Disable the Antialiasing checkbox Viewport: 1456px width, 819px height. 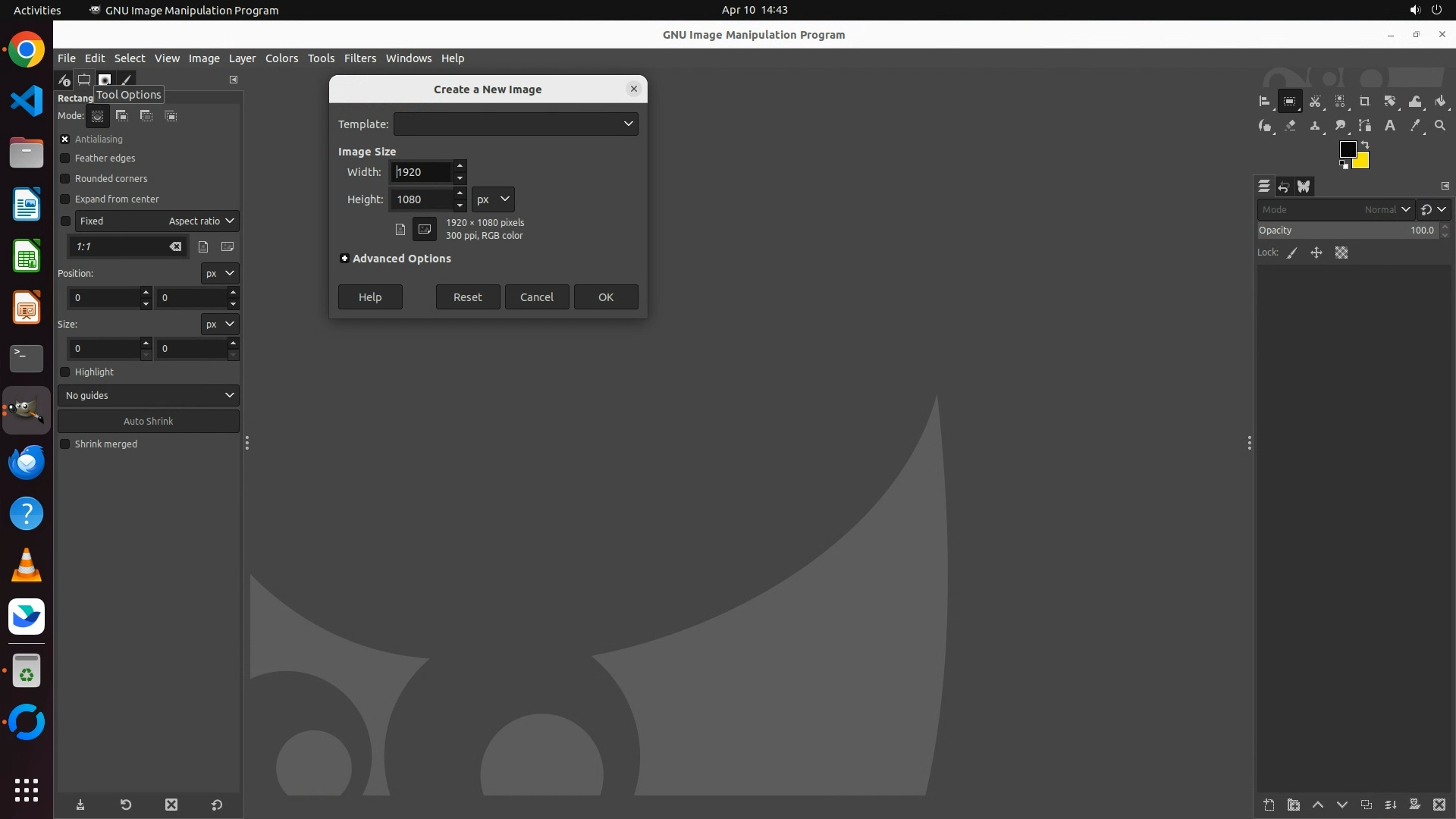pyautogui.click(x=65, y=140)
